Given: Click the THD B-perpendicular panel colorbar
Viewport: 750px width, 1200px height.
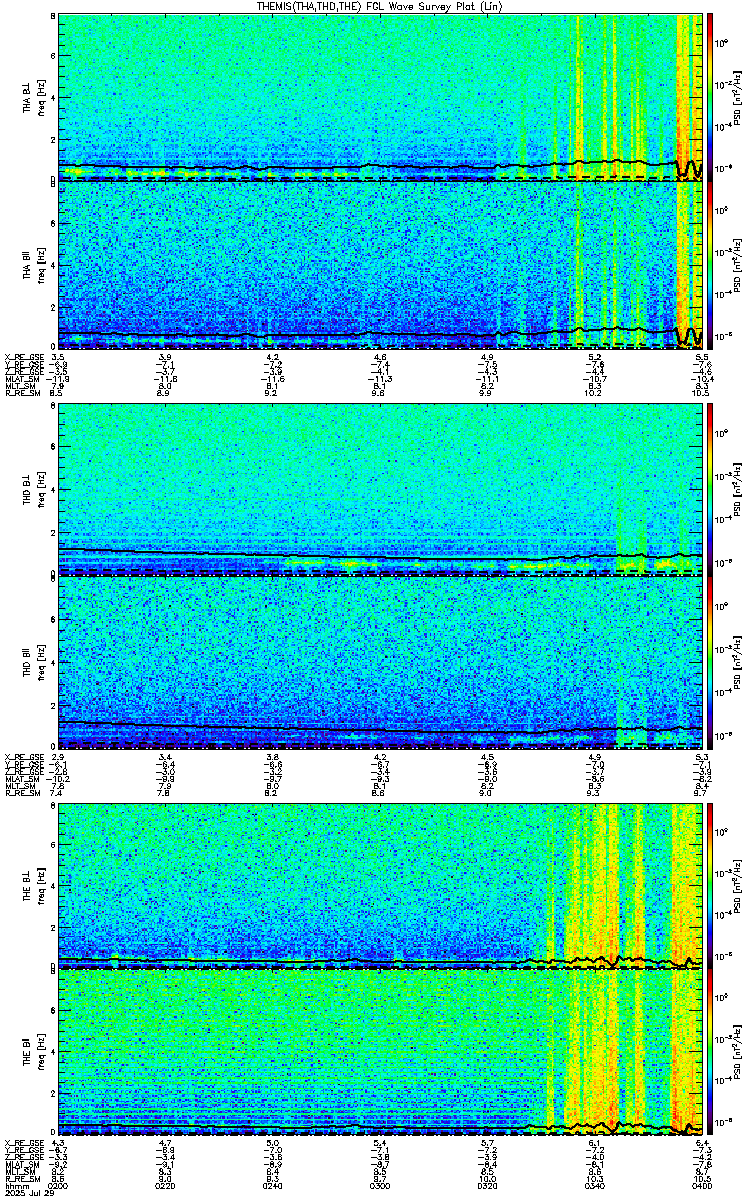Looking at the screenshot, I should tap(710, 491).
